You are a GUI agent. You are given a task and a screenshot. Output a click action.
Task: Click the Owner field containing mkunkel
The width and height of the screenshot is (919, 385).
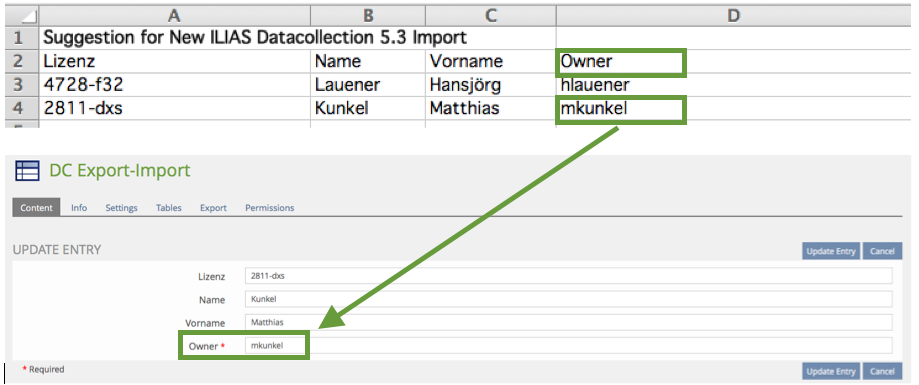pyautogui.click(x=569, y=345)
